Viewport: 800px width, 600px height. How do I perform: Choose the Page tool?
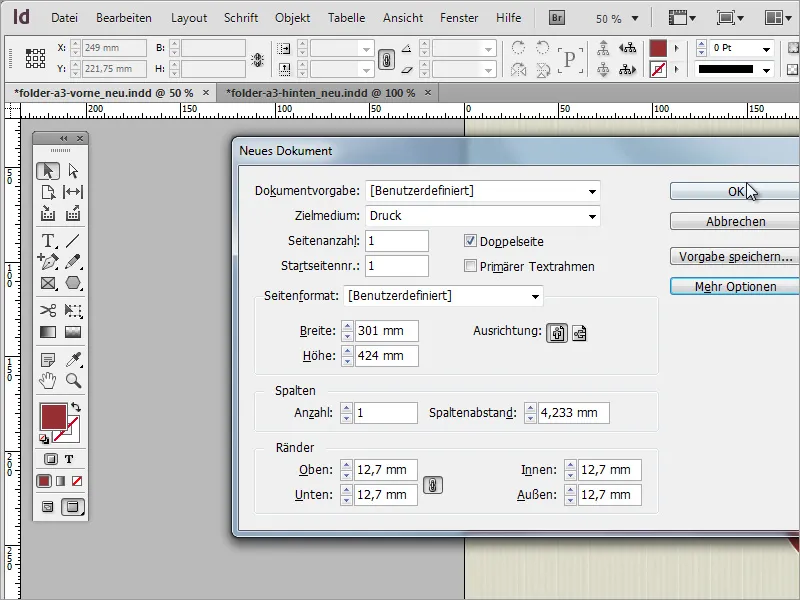tap(48, 192)
